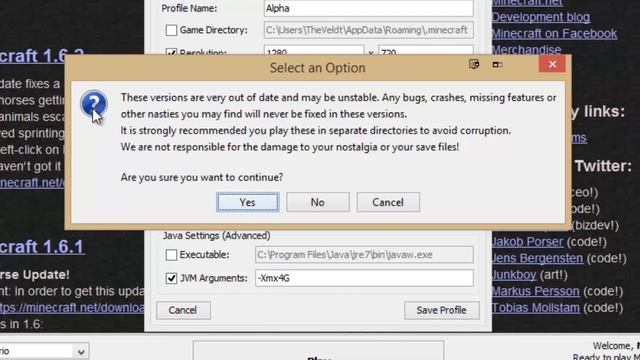640x360 pixels.
Task: Close the Select an Option dialog
Action: click(x=552, y=64)
